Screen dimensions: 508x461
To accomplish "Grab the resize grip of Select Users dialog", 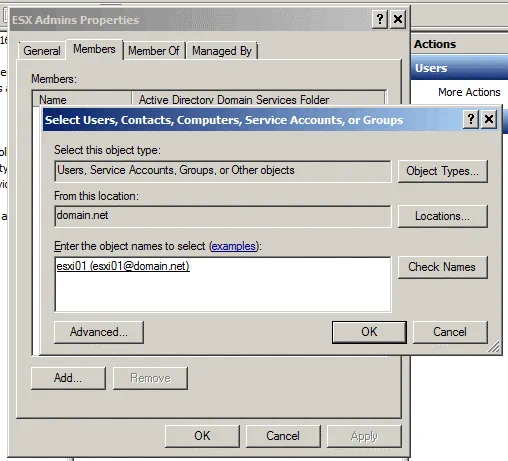I will [494, 347].
